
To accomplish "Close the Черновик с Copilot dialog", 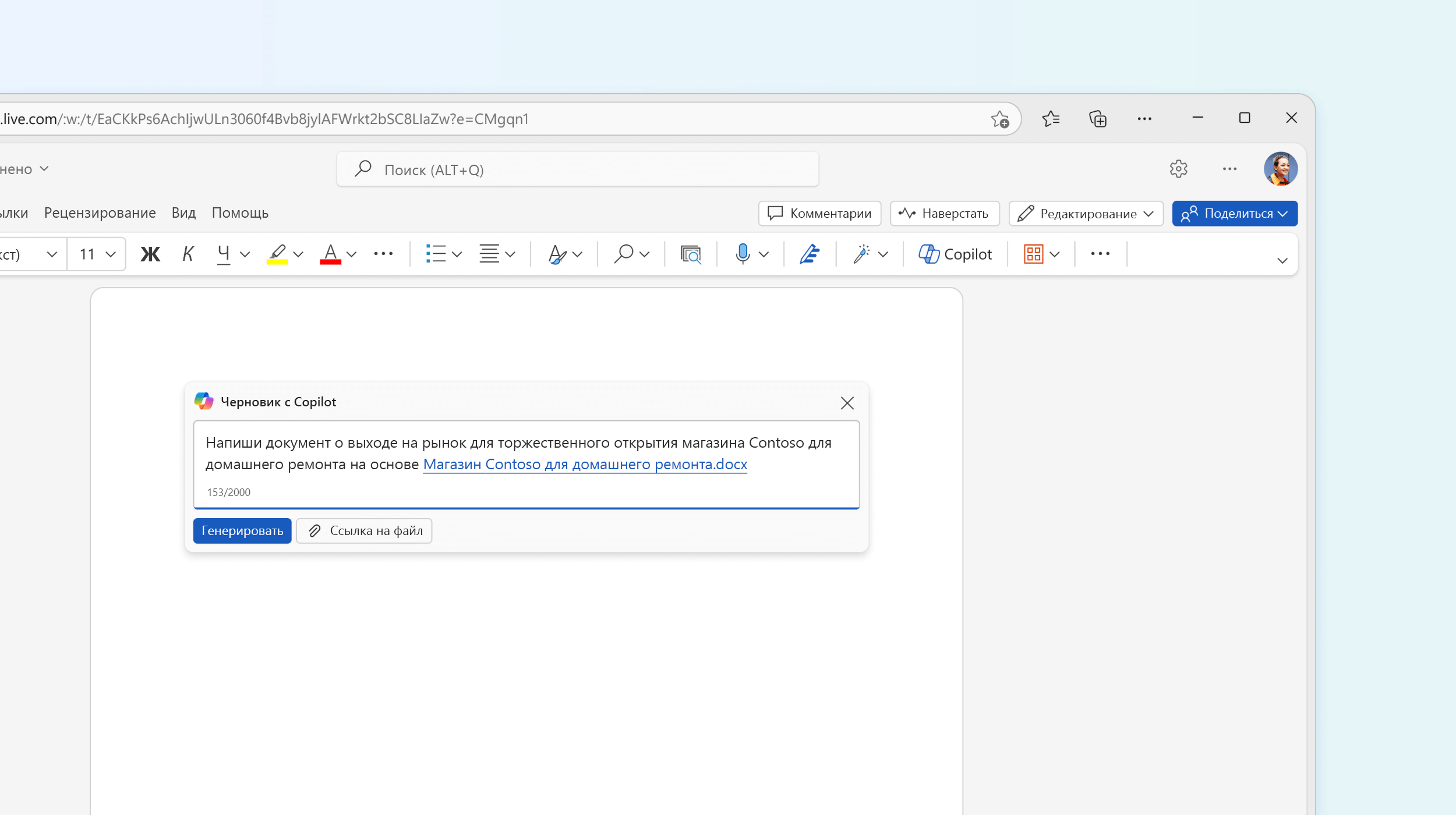I will click(x=847, y=403).
